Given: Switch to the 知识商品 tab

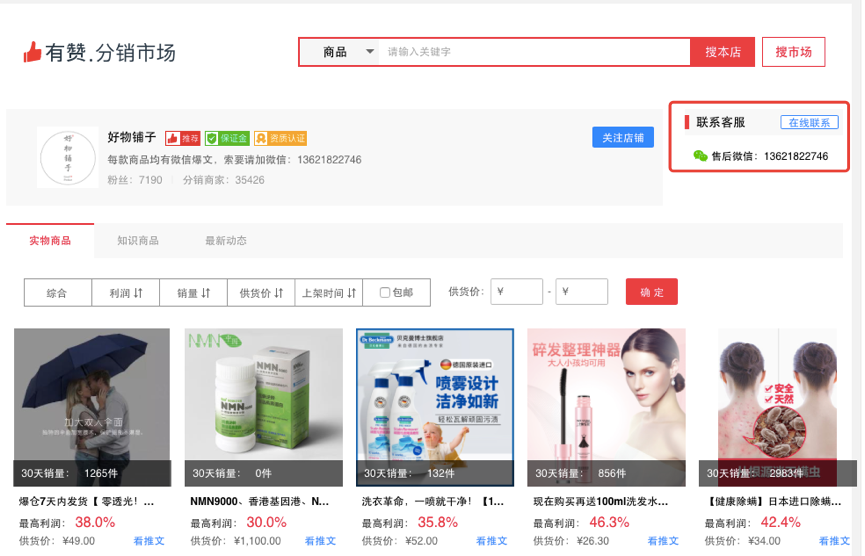Looking at the screenshot, I should [x=138, y=240].
